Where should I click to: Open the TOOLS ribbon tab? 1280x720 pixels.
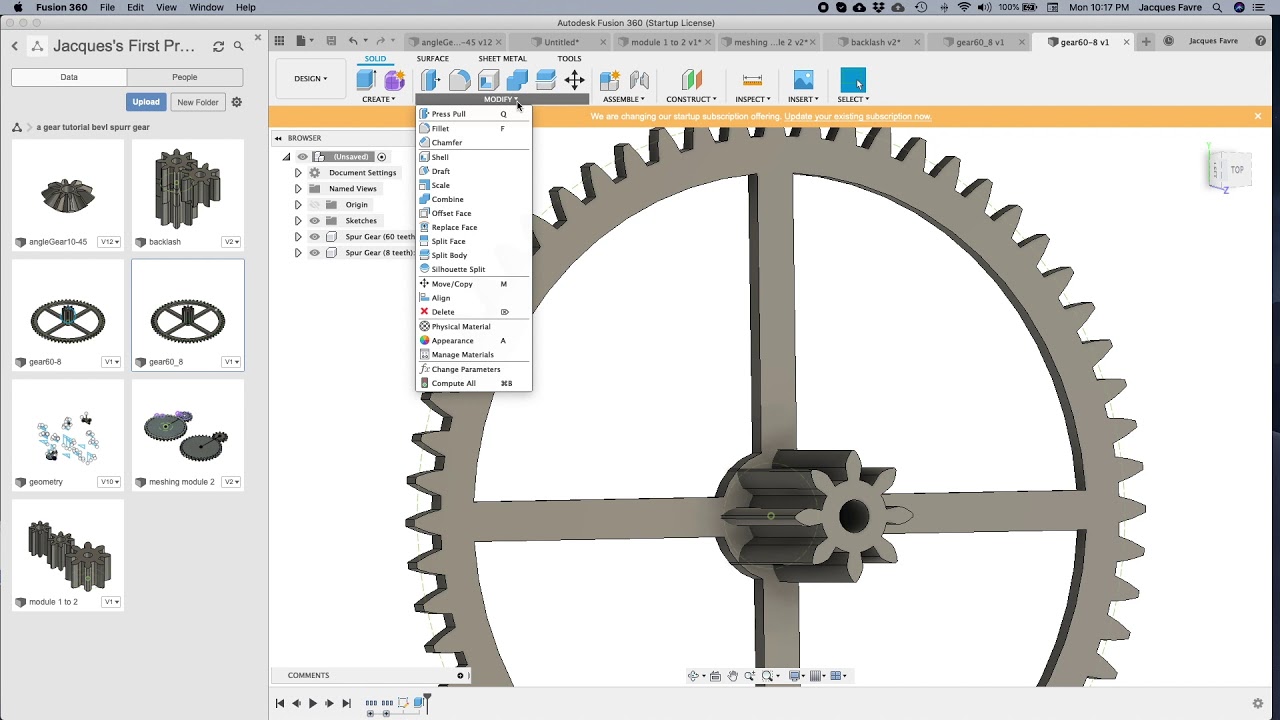pyautogui.click(x=569, y=59)
